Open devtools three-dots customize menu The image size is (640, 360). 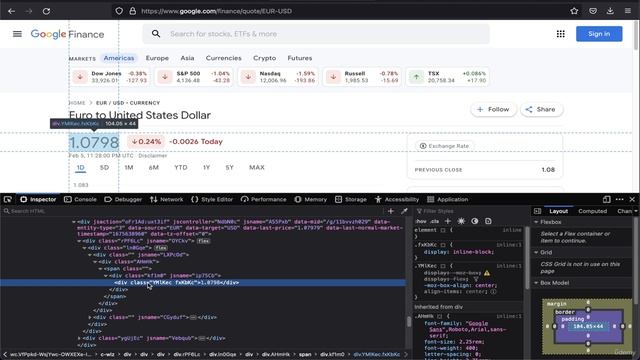click(x=619, y=199)
